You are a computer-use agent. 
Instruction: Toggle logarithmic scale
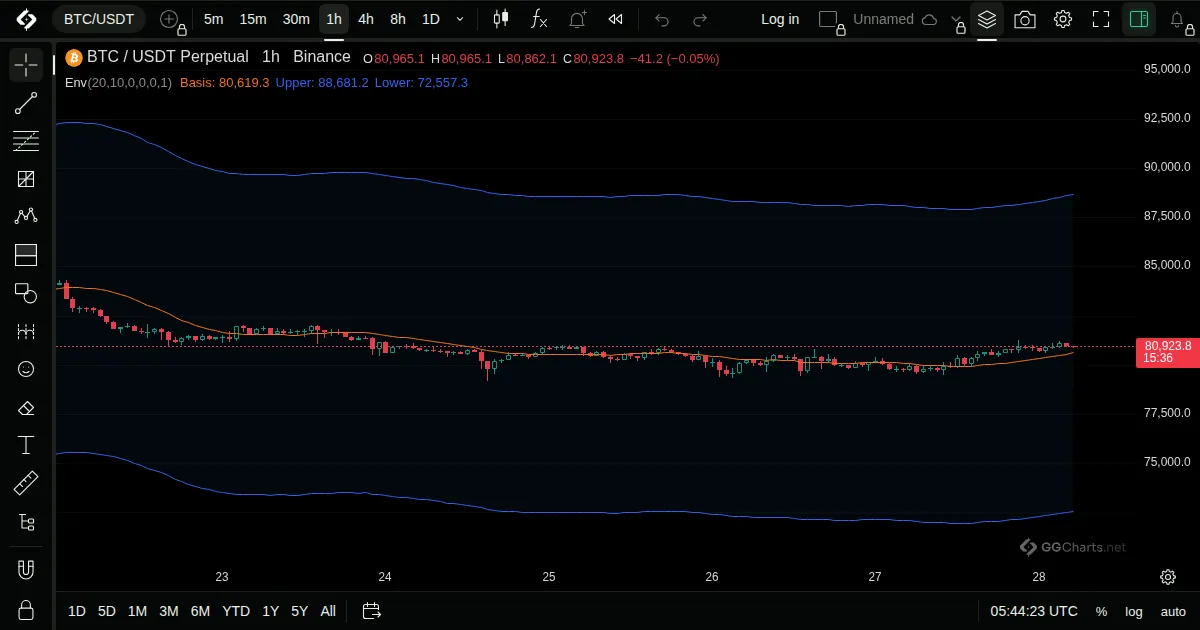1134,611
